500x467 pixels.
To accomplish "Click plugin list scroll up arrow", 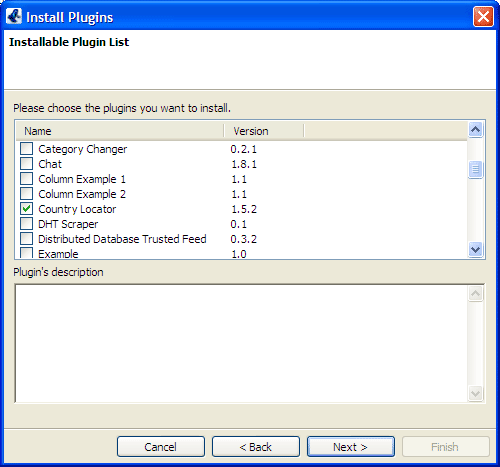I will (475, 129).
